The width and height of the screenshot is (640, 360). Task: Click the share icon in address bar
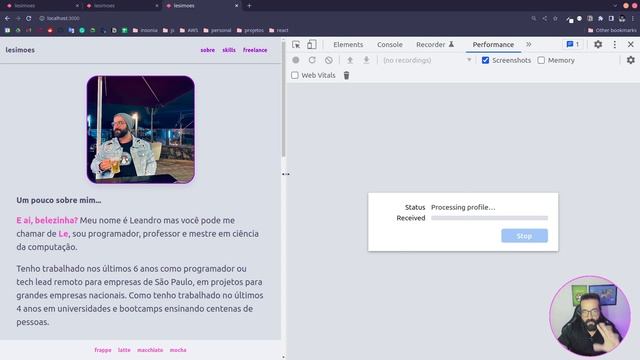click(544, 18)
